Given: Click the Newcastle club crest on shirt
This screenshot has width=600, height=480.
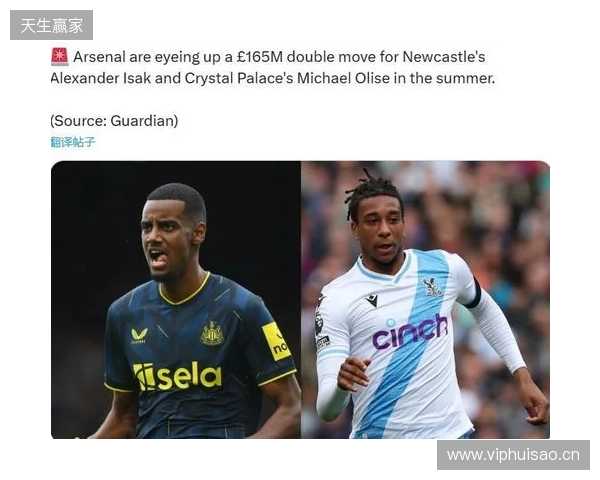Looking at the screenshot, I should tap(212, 333).
